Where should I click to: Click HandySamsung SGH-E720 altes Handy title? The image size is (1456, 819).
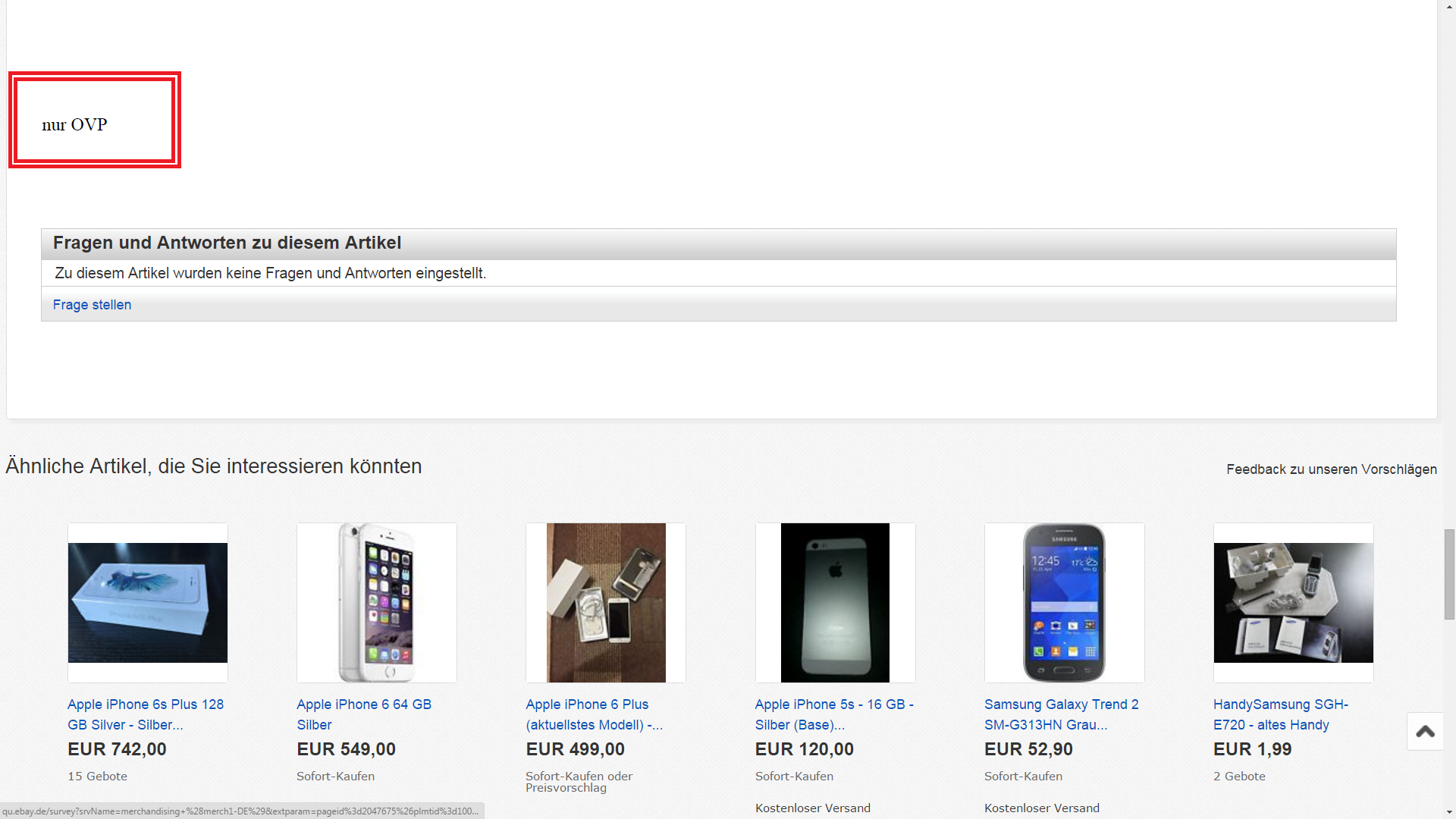pos(1280,714)
